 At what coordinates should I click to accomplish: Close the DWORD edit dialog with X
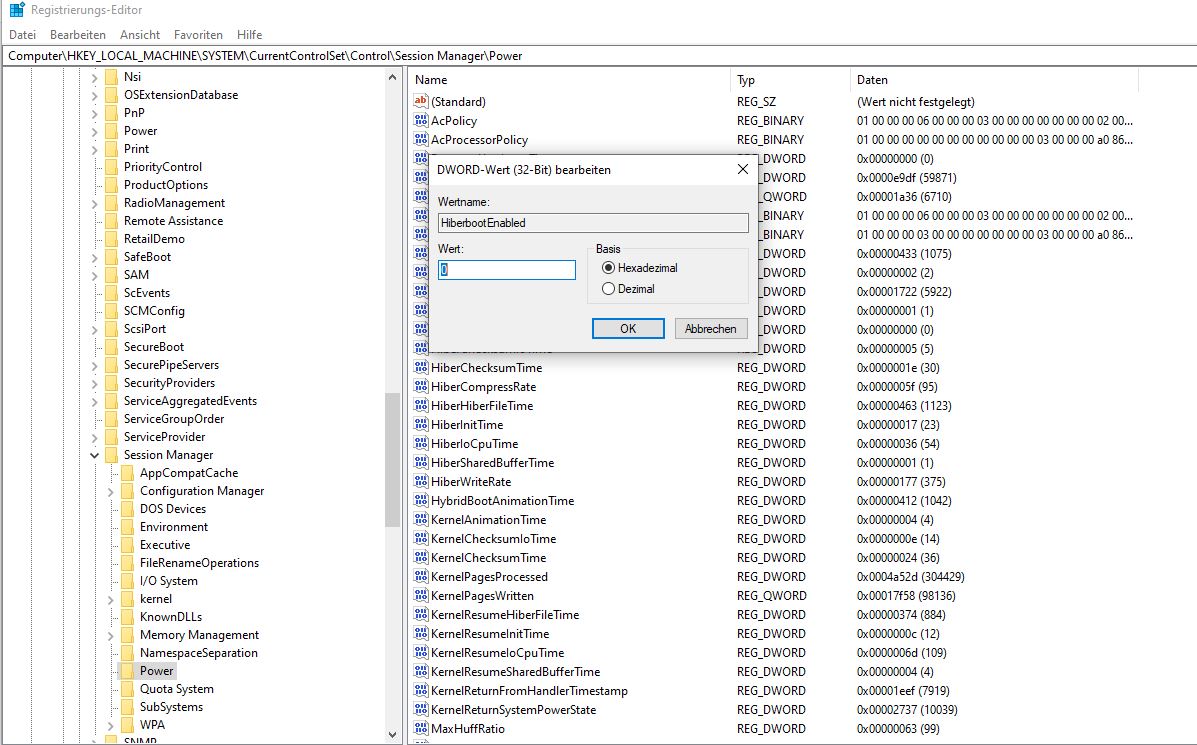pyautogui.click(x=743, y=169)
